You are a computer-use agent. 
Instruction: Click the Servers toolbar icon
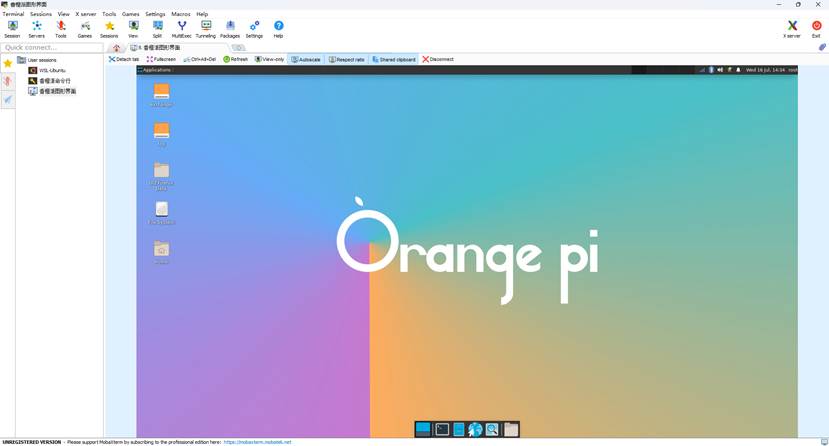36,29
